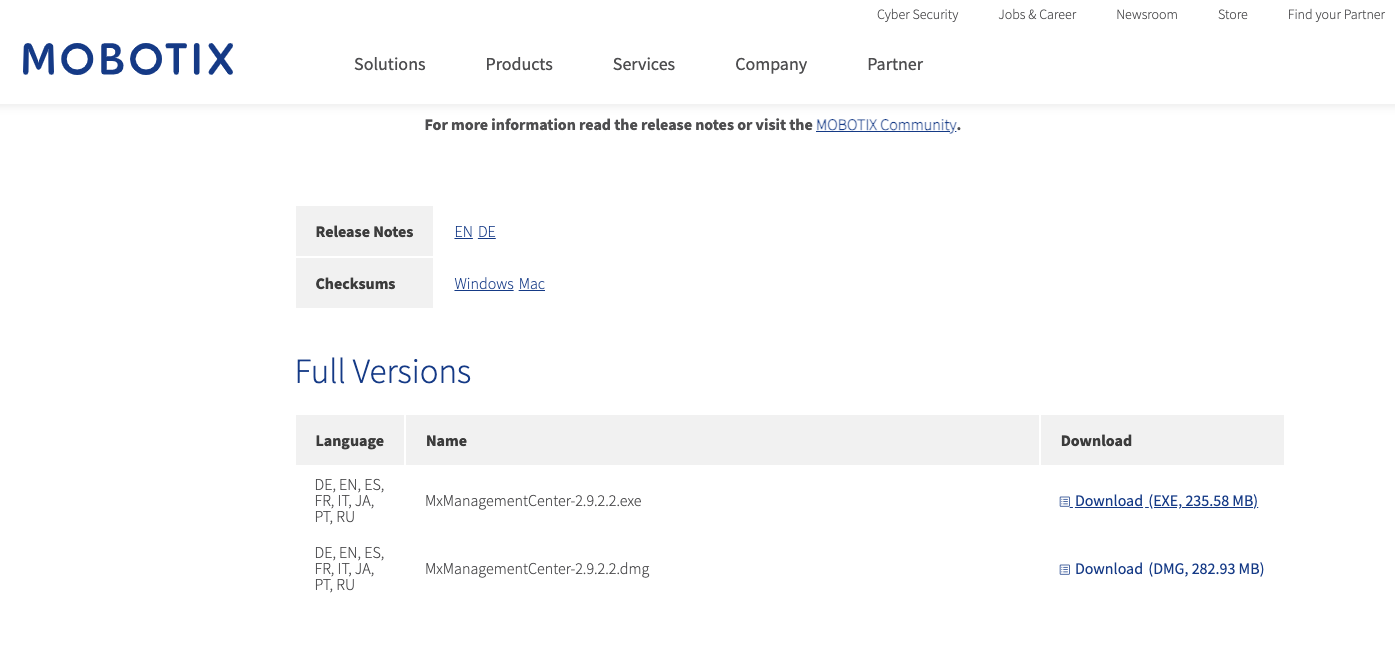Click the MOBOTIX logo
1395x657 pixels.
pyautogui.click(x=128, y=59)
